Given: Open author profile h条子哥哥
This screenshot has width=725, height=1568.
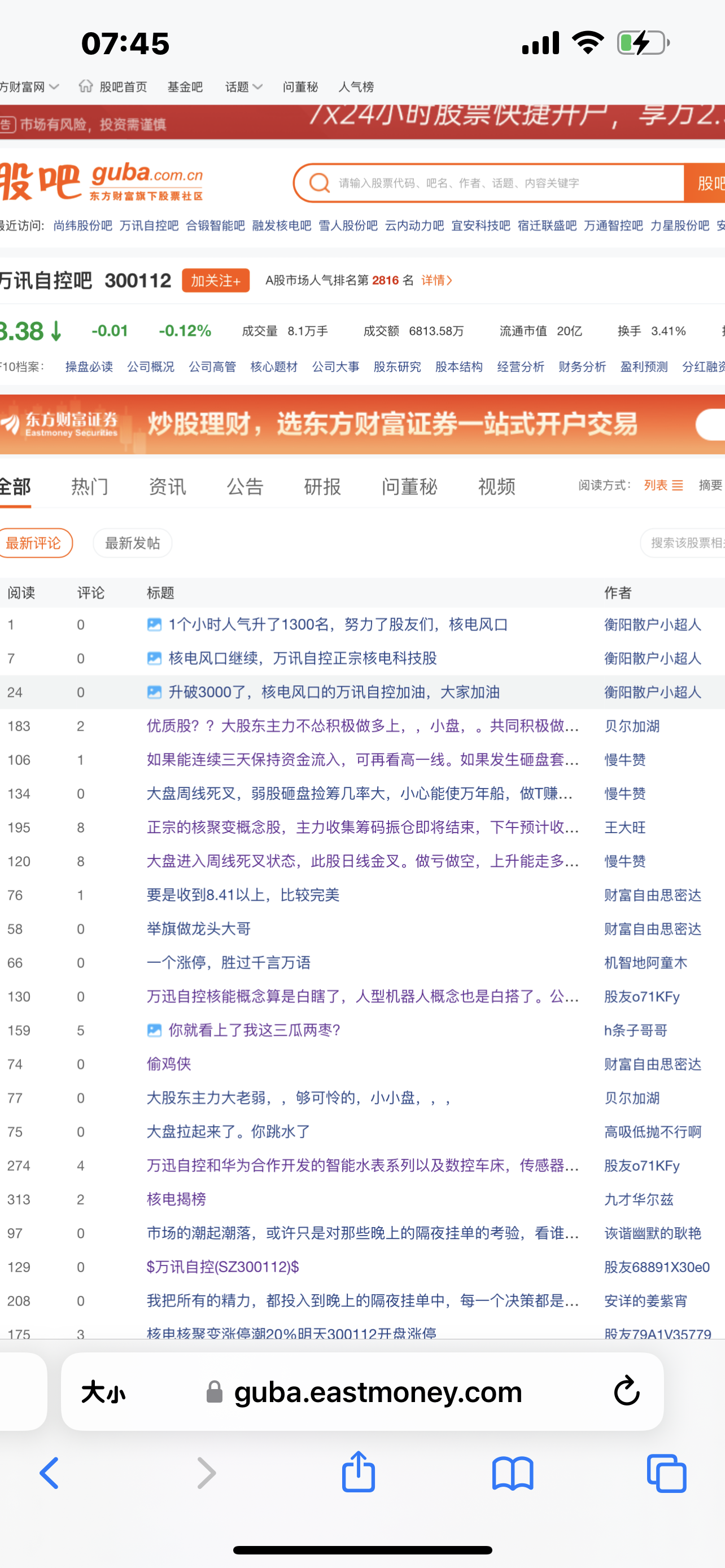Looking at the screenshot, I should click(636, 1031).
